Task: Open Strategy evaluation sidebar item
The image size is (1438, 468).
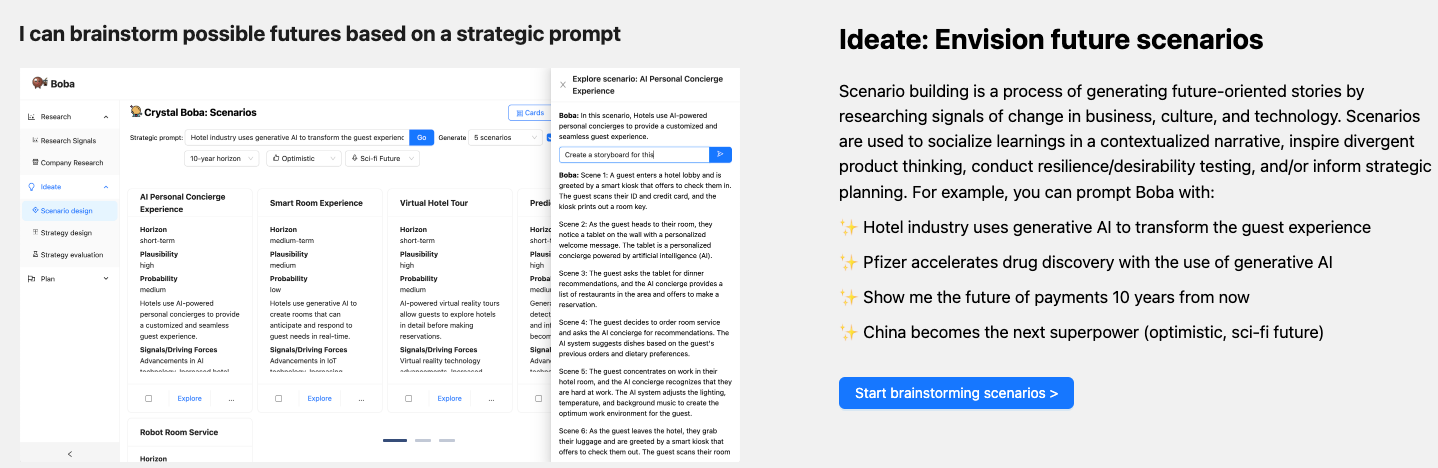Action: 72,255
